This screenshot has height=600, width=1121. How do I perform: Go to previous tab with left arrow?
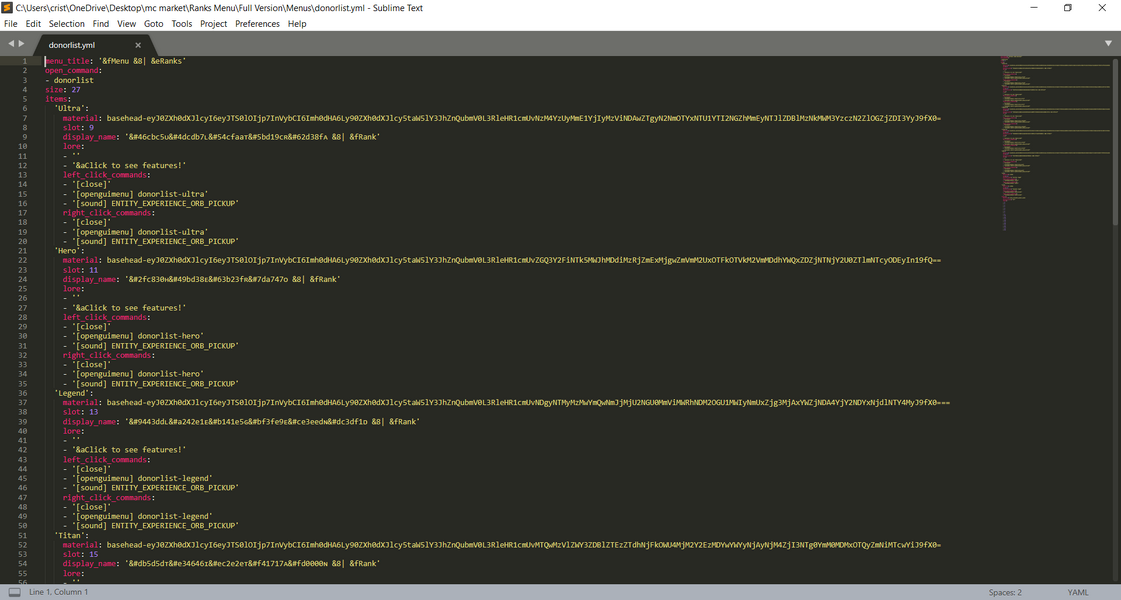pyautogui.click(x=11, y=44)
